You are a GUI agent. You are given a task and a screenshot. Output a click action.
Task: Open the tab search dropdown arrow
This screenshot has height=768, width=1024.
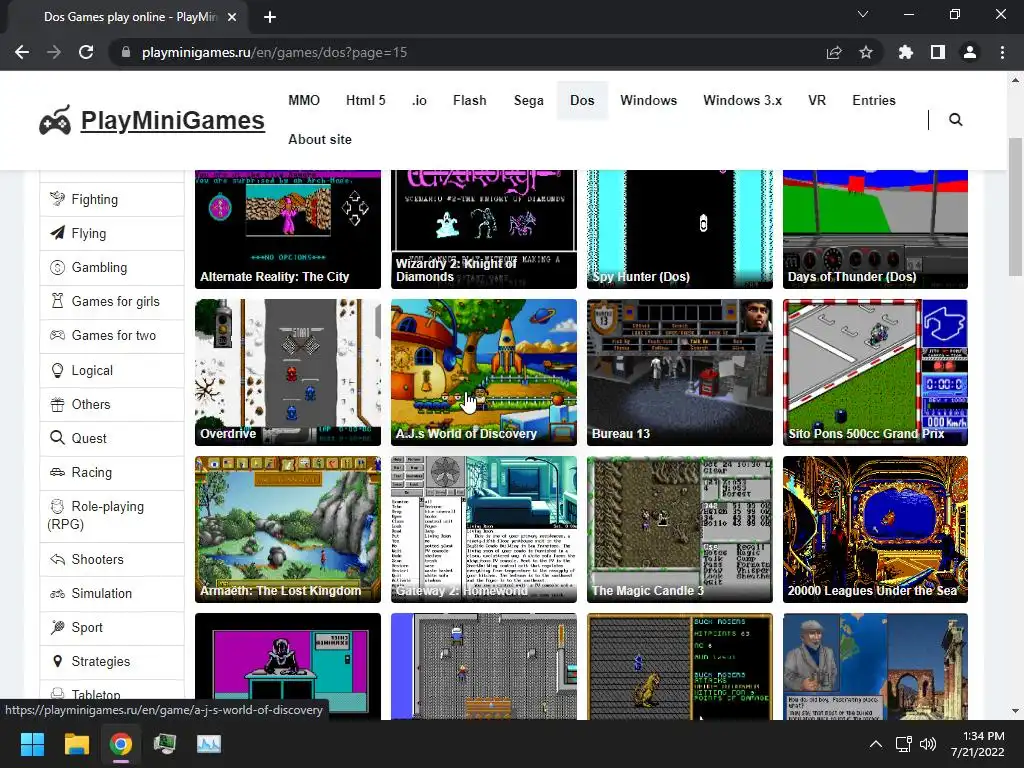tap(863, 14)
